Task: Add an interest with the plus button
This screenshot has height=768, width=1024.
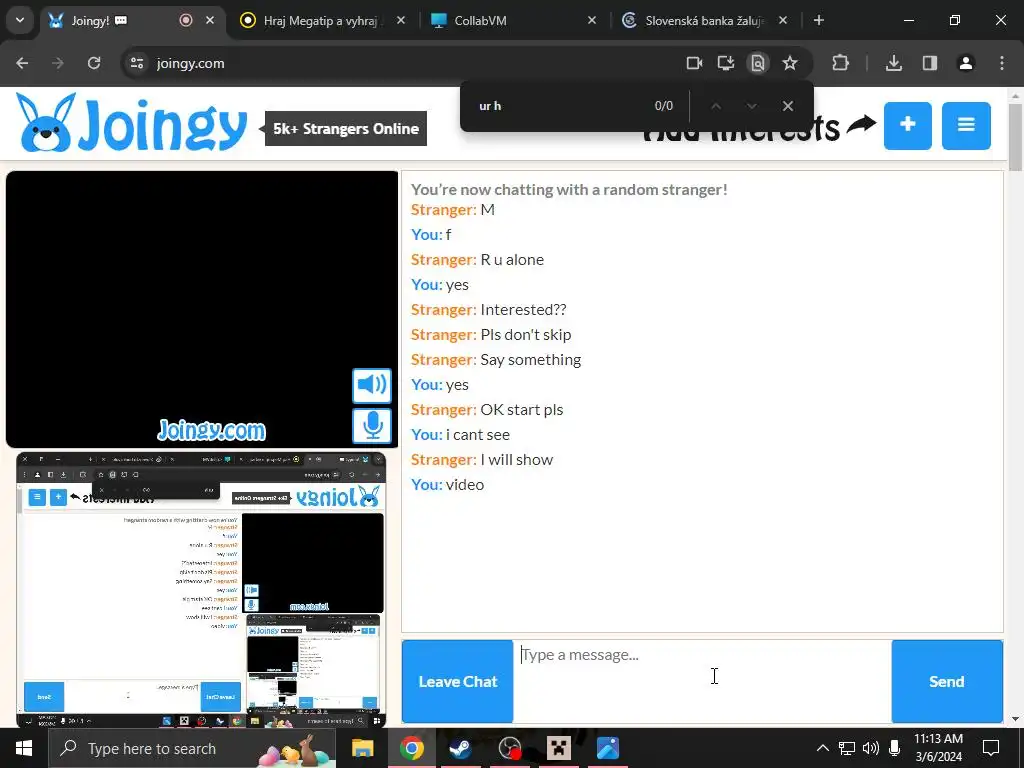Action: (x=907, y=125)
